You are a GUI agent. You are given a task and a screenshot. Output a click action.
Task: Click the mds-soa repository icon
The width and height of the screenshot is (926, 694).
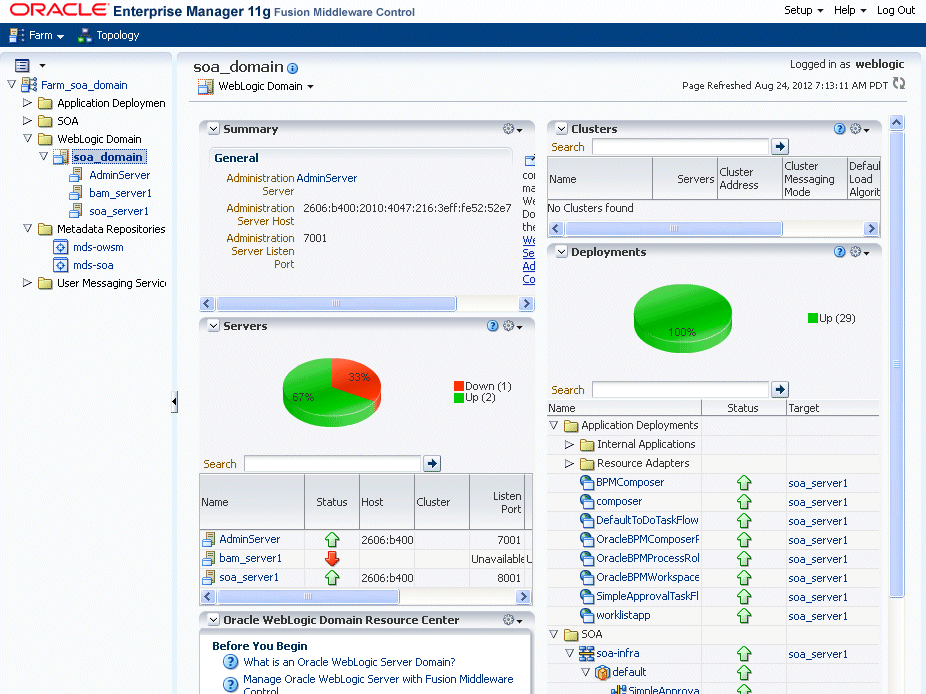(60, 265)
